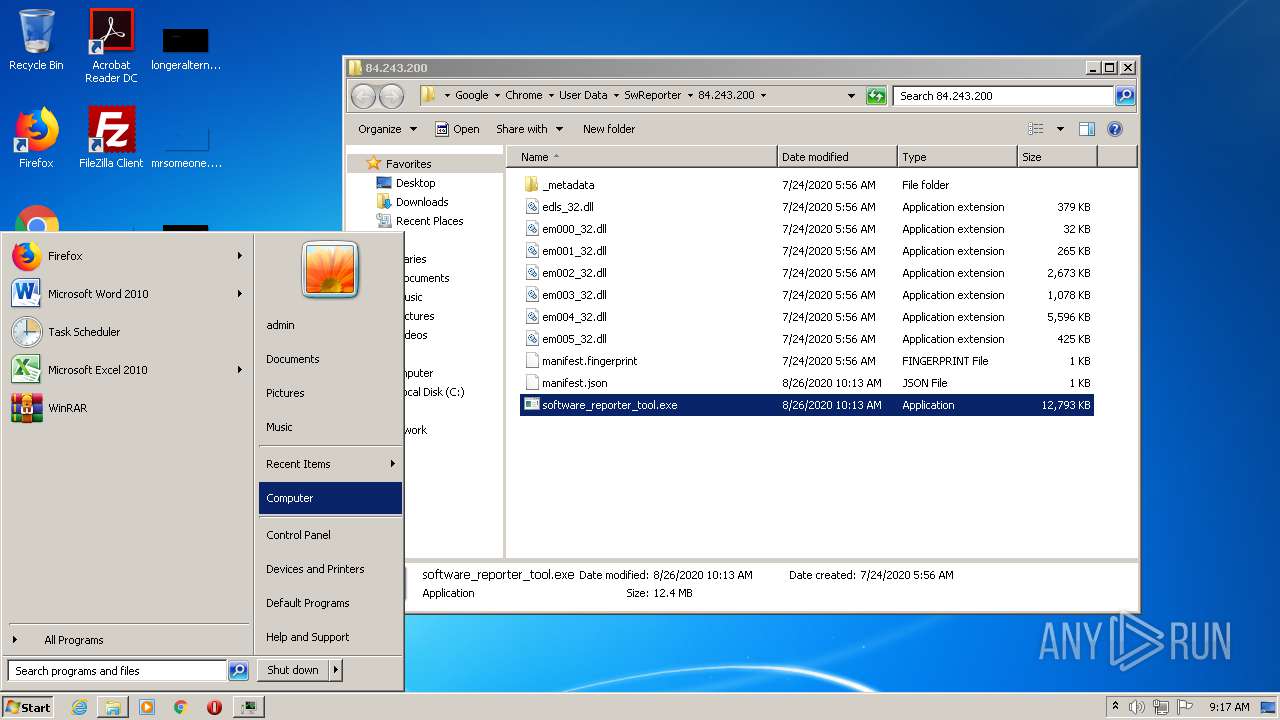The height and width of the screenshot is (720, 1280).
Task: Expand address bar history dropdown
Action: (851, 96)
